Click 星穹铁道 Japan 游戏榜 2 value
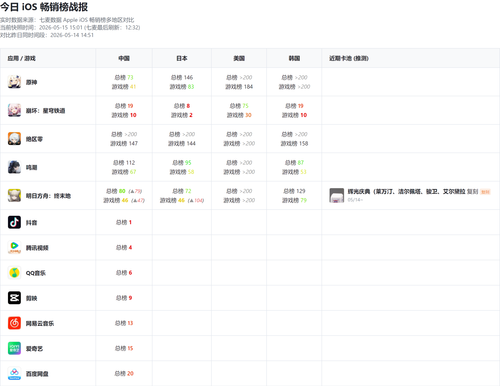This screenshot has width=500, height=386. (191, 115)
